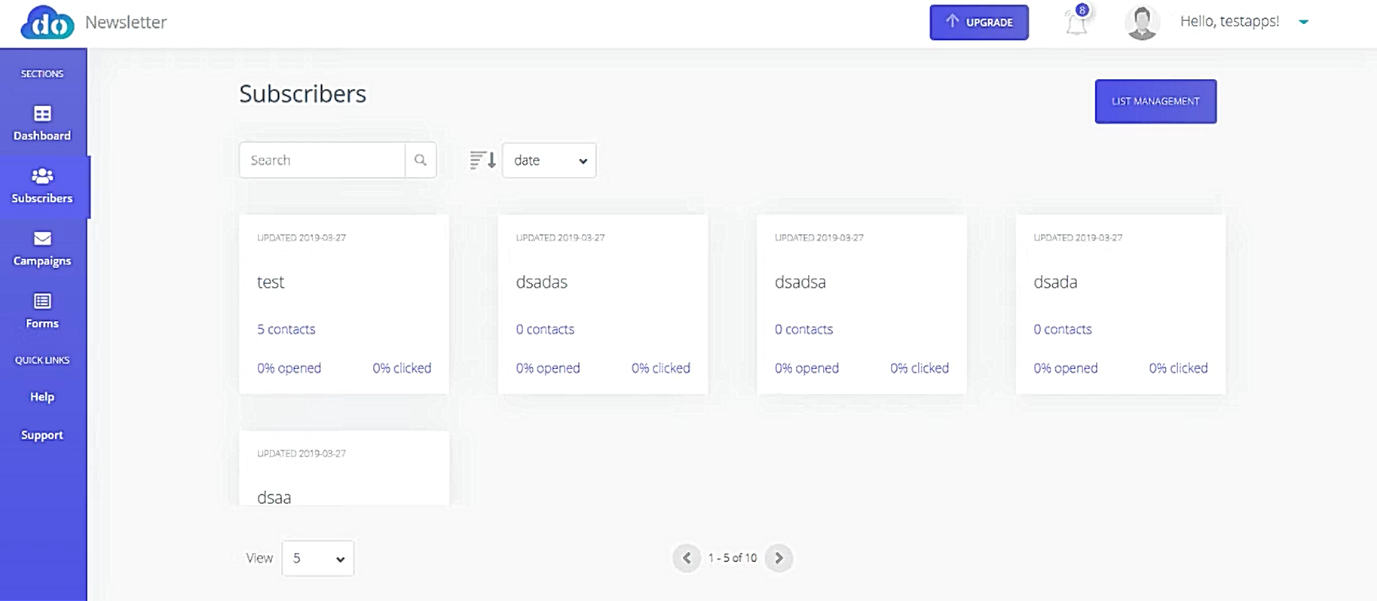Click the List Management button
Viewport: 1377px width, 601px height.
tap(1156, 101)
